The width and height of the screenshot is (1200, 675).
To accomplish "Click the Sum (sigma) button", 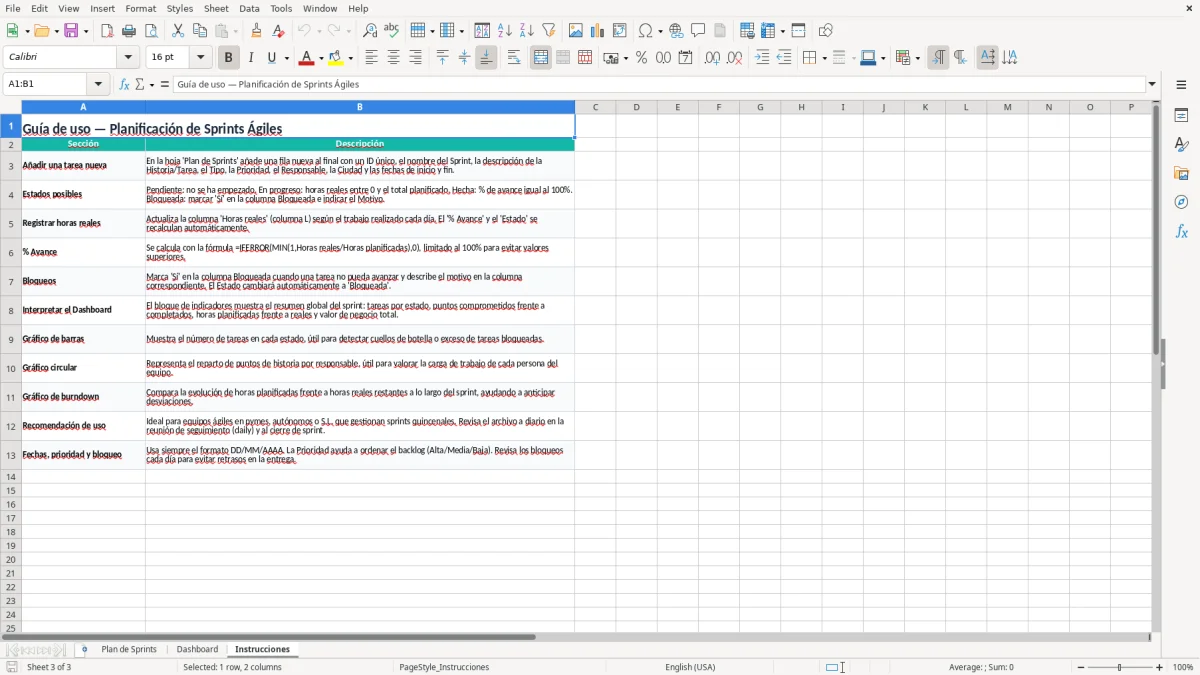I will pos(139,85).
